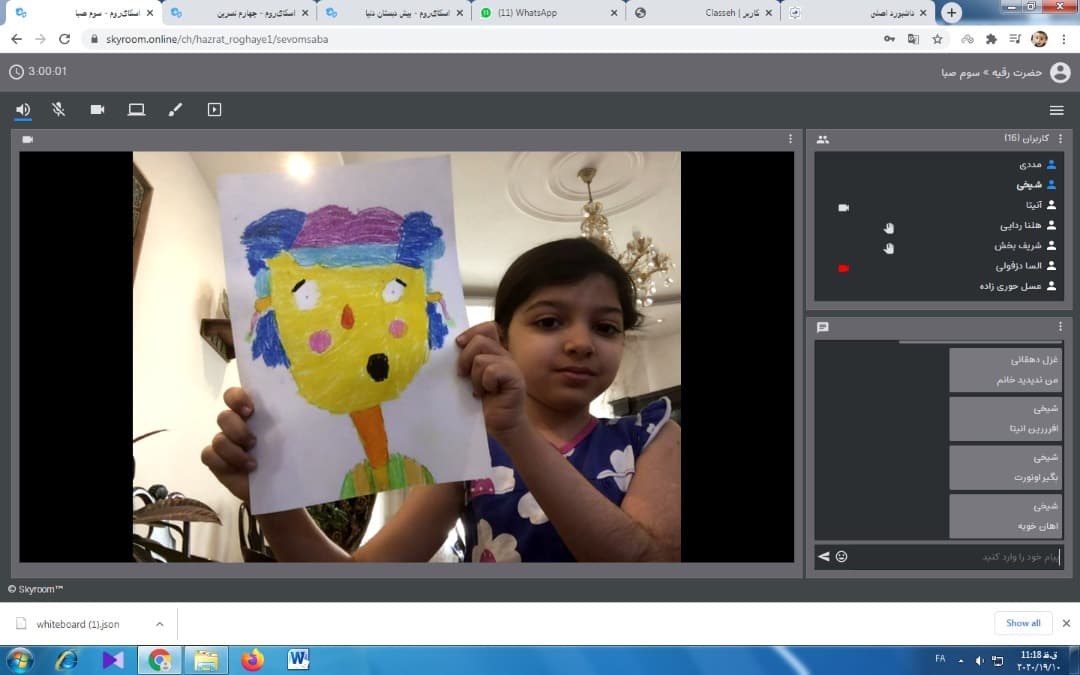This screenshot has height=675, width=1080.
Task: Open the hamburger menu in Skyroom
Action: coord(1056,110)
